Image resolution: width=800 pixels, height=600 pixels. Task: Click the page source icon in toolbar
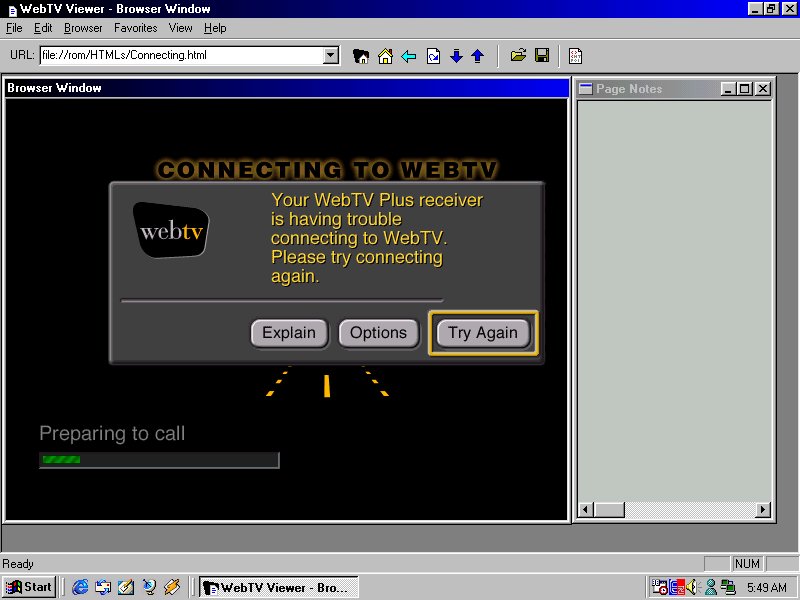(x=576, y=56)
